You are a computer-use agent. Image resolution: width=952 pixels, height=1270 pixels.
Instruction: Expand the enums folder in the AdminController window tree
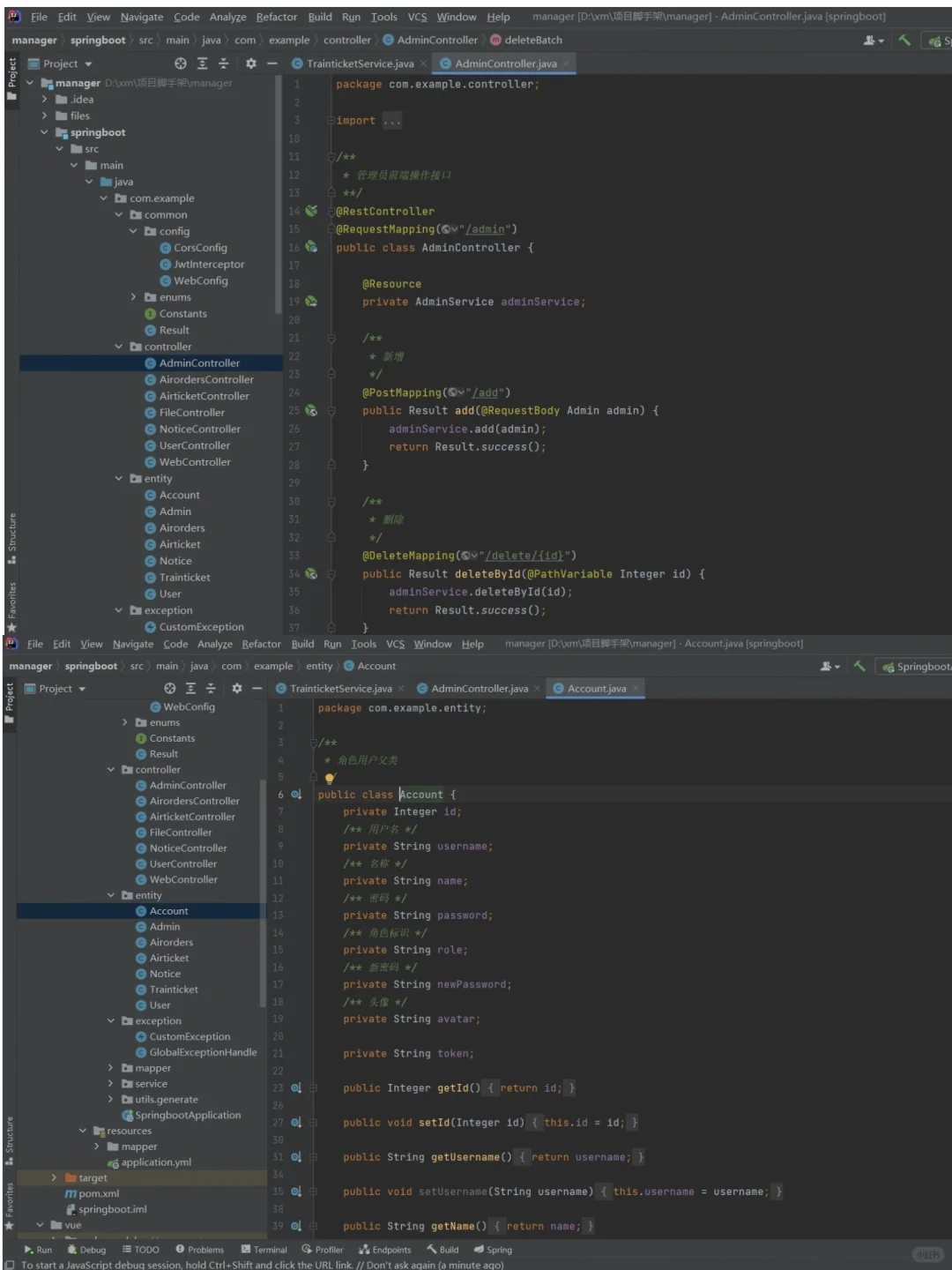(x=134, y=297)
